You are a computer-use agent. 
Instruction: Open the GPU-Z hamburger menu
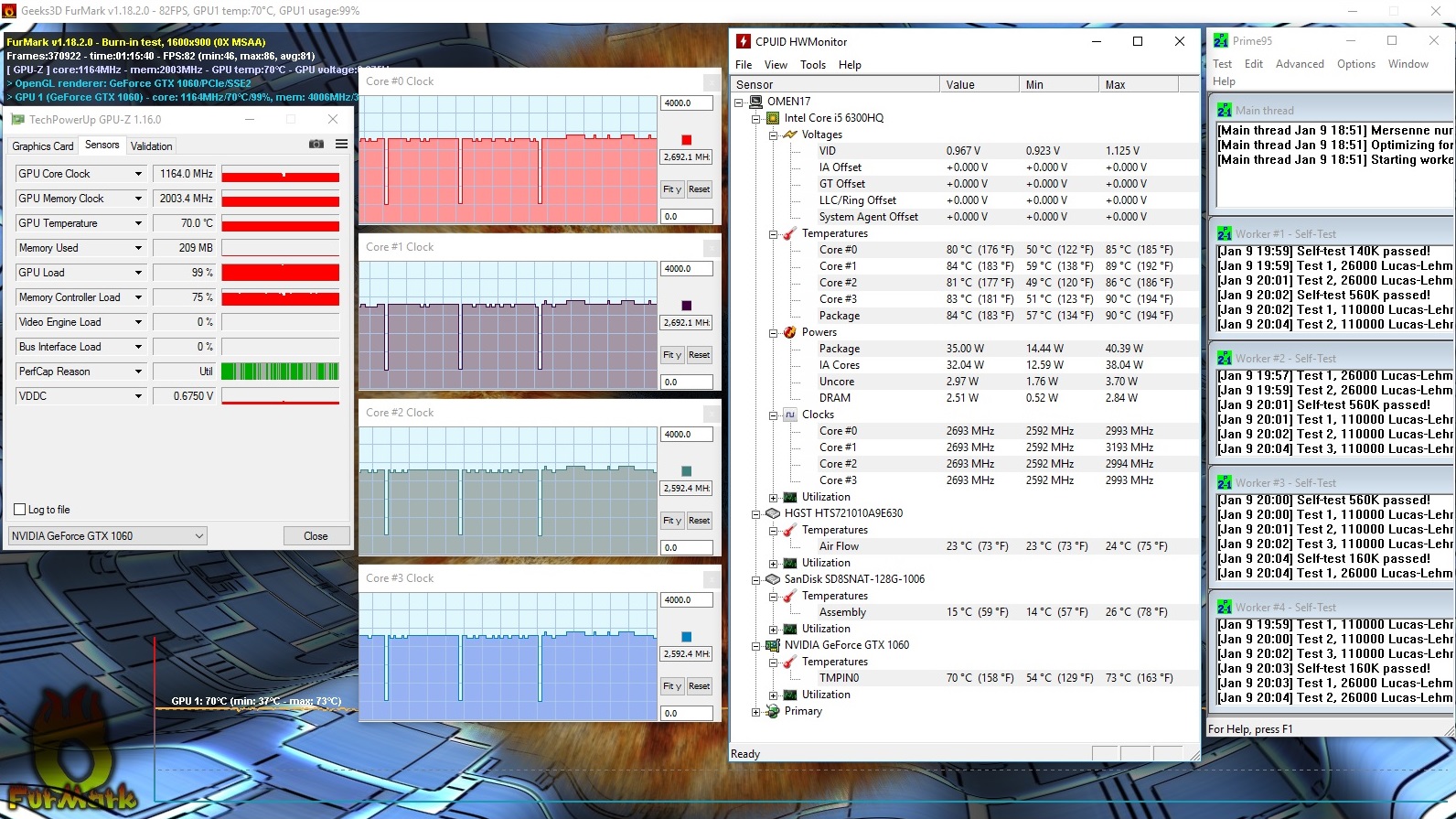[x=341, y=145]
